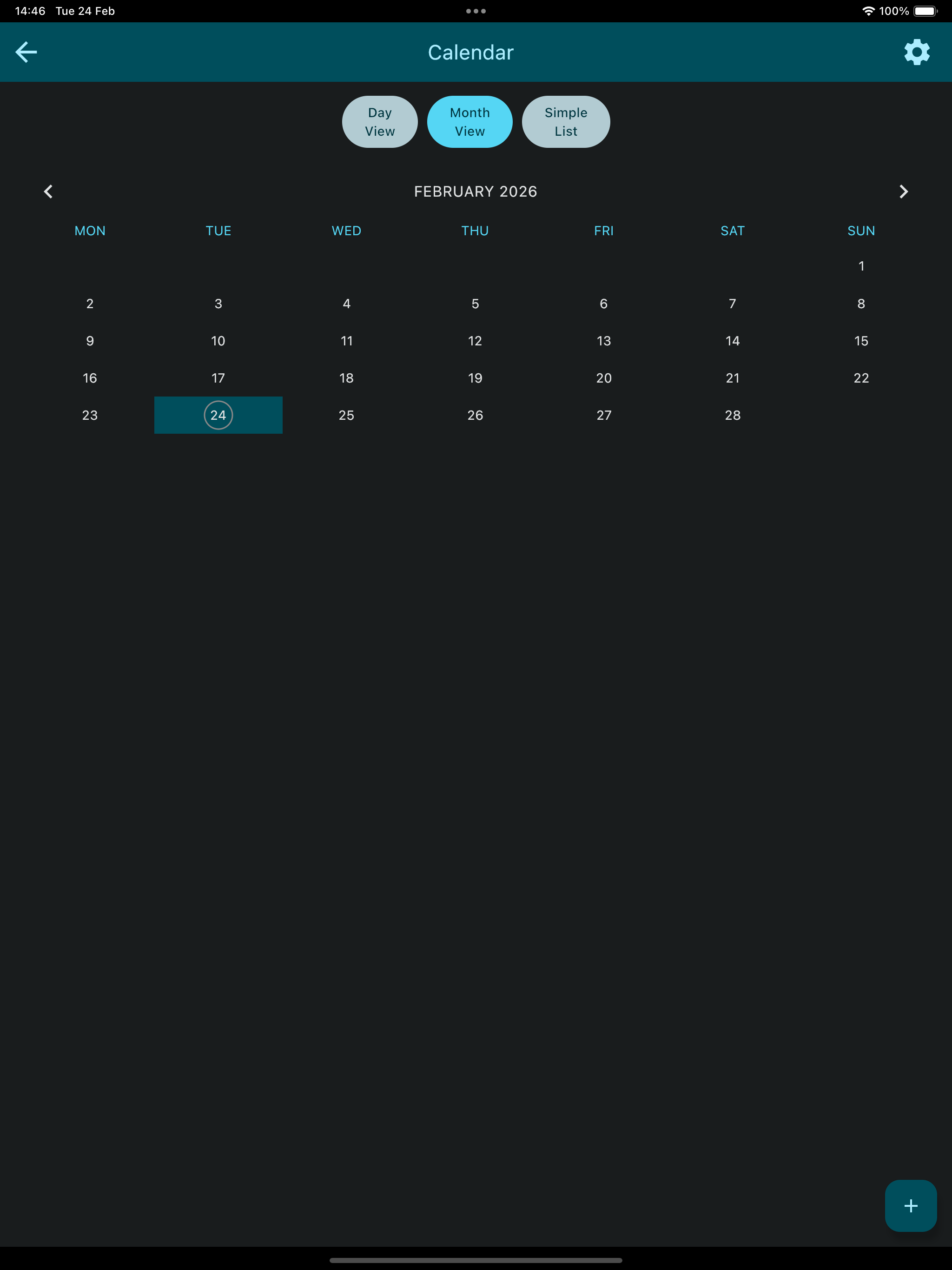This screenshot has width=952, height=1270.
Task: Select February 14 in calendar
Action: (x=733, y=341)
